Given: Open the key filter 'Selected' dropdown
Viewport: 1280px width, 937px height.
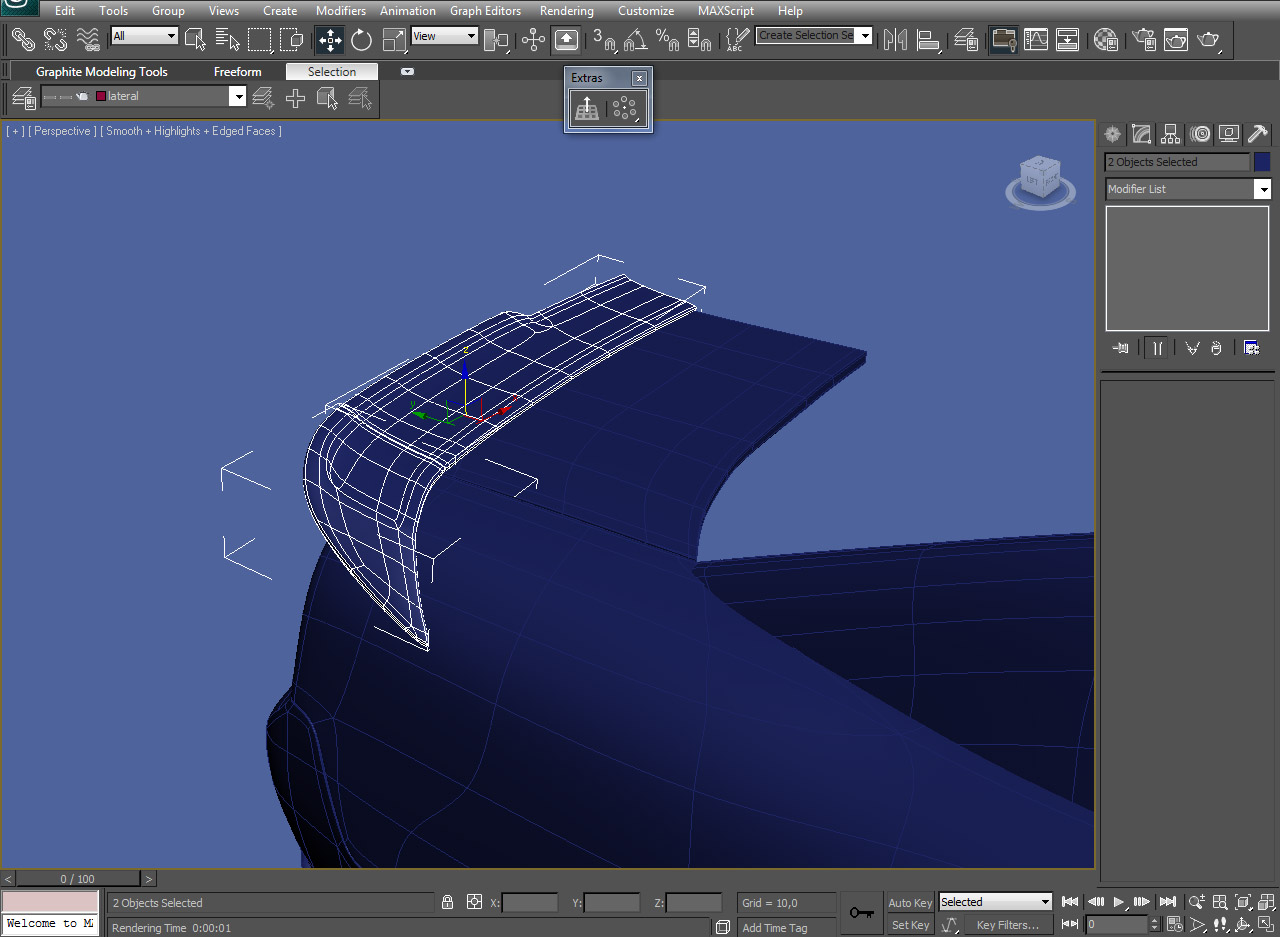Looking at the screenshot, I should [995, 902].
